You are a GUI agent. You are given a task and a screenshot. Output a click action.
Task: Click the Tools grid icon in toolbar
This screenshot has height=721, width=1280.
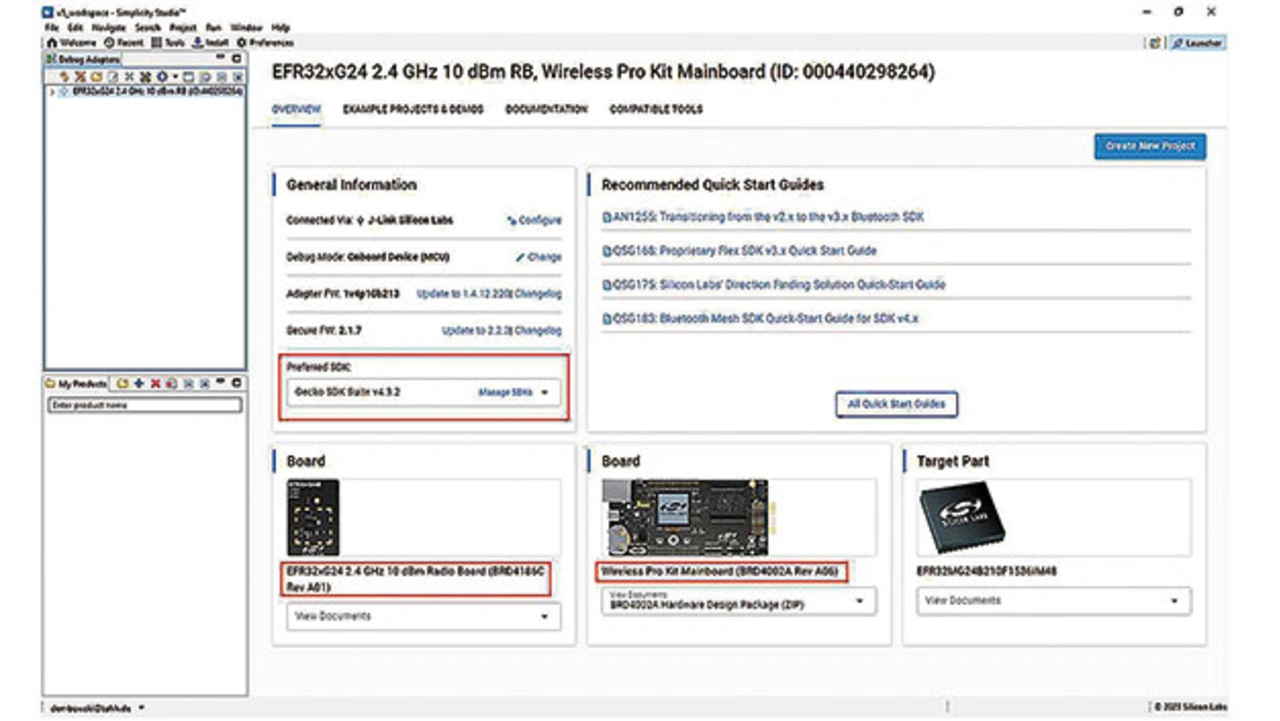point(156,43)
